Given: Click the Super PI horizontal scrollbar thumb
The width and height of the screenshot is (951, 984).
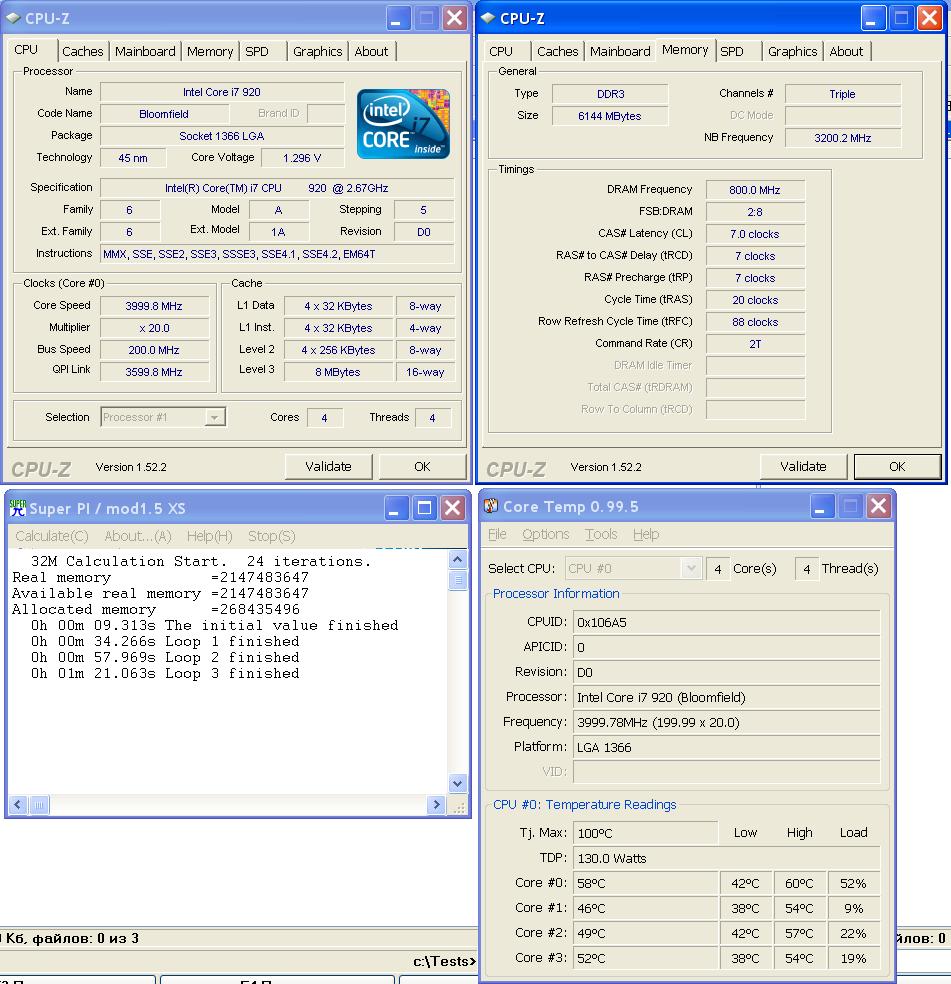Looking at the screenshot, I should tap(39, 805).
